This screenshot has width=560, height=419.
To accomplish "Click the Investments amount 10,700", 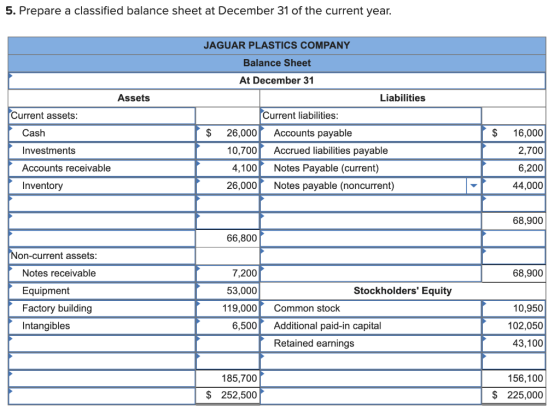I will coord(228,151).
